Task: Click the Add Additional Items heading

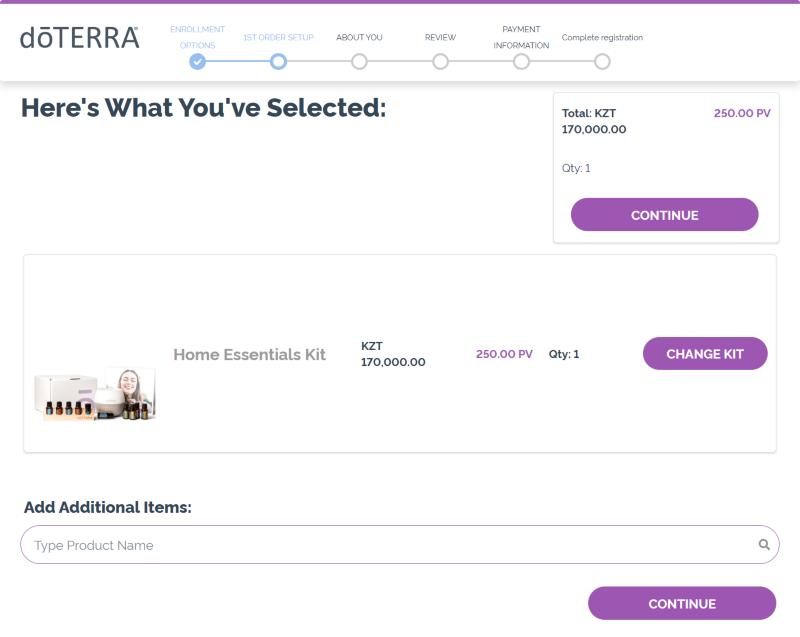Action: (x=108, y=507)
